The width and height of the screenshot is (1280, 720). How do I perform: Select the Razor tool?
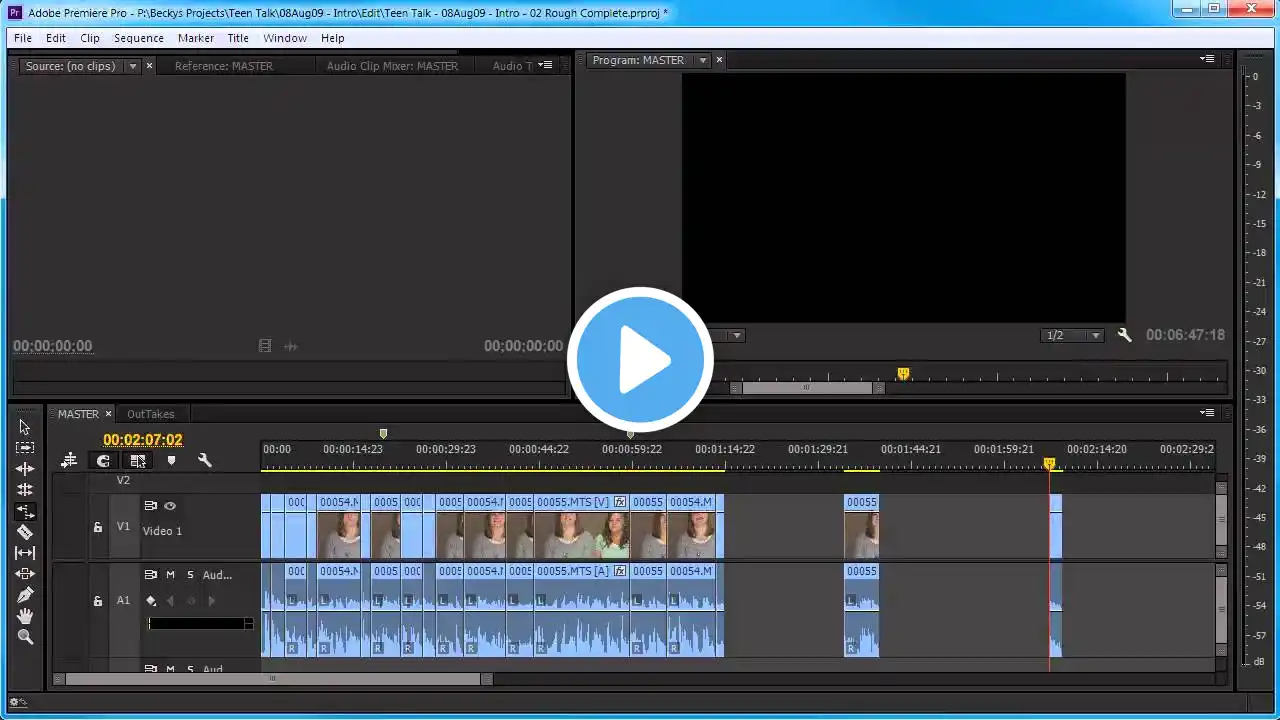tap(25, 532)
